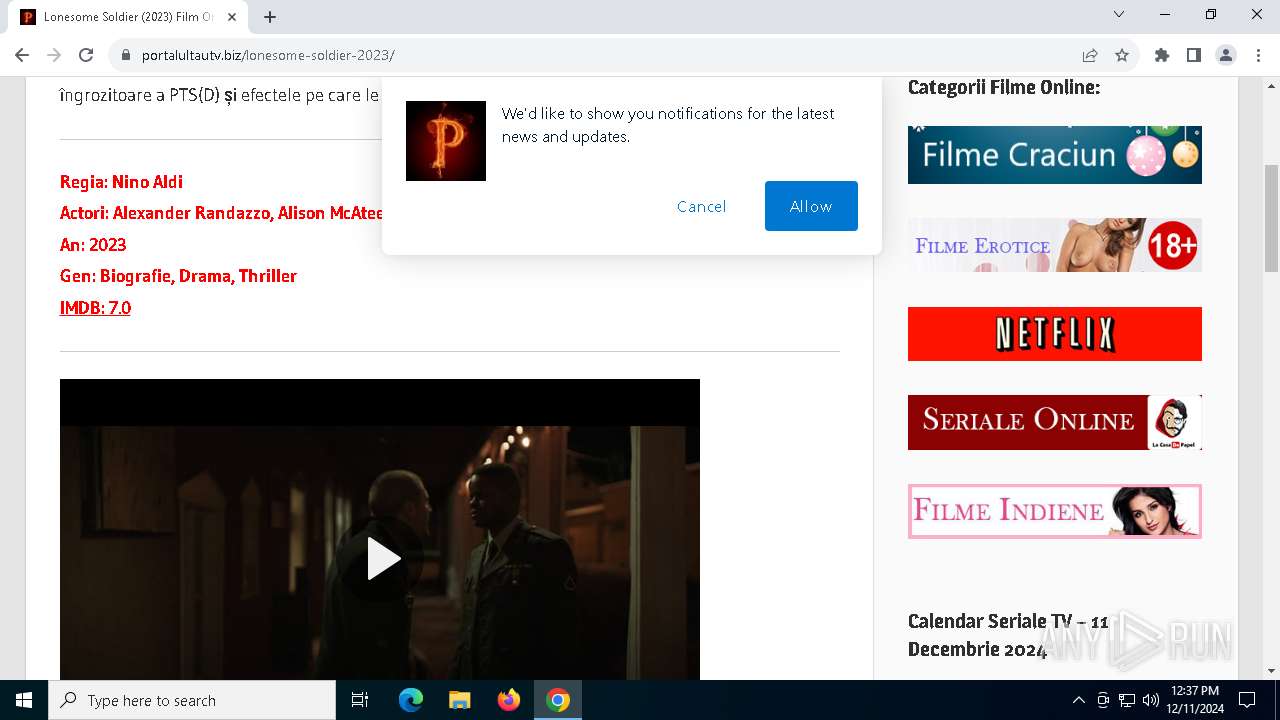Open a new browser tab

click(x=270, y=17)
